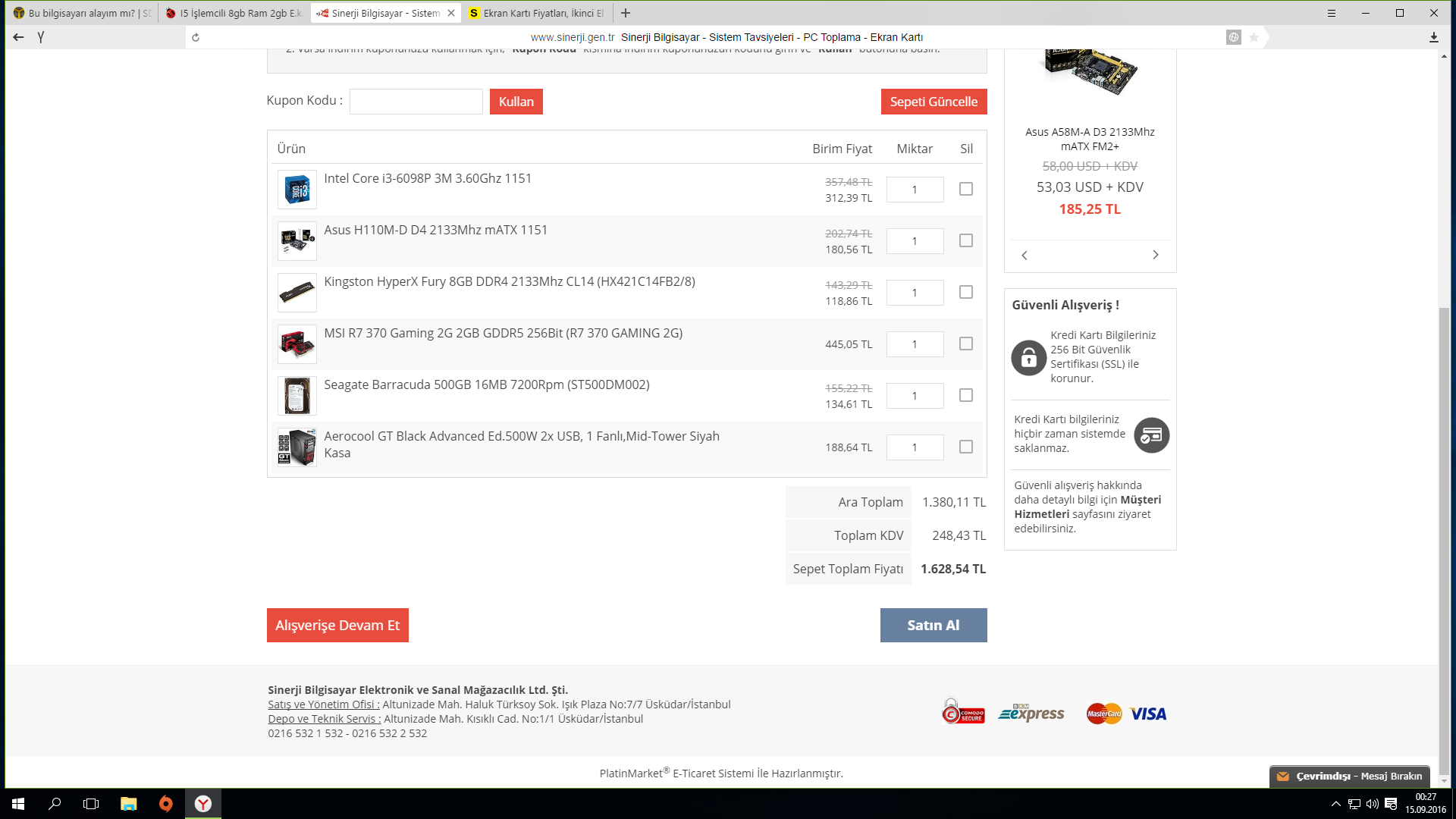This screenshot has width=1456, height=819.
Task: Bookmark page with the star icon
Action: (x=1254, y=37)
